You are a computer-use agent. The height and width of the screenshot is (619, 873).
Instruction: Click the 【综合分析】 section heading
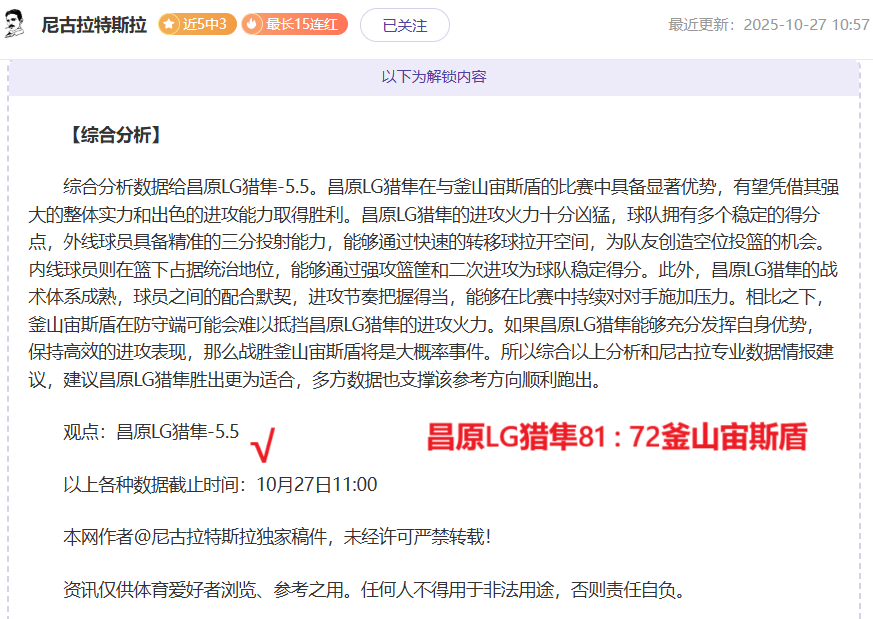(x=112, y=135)
